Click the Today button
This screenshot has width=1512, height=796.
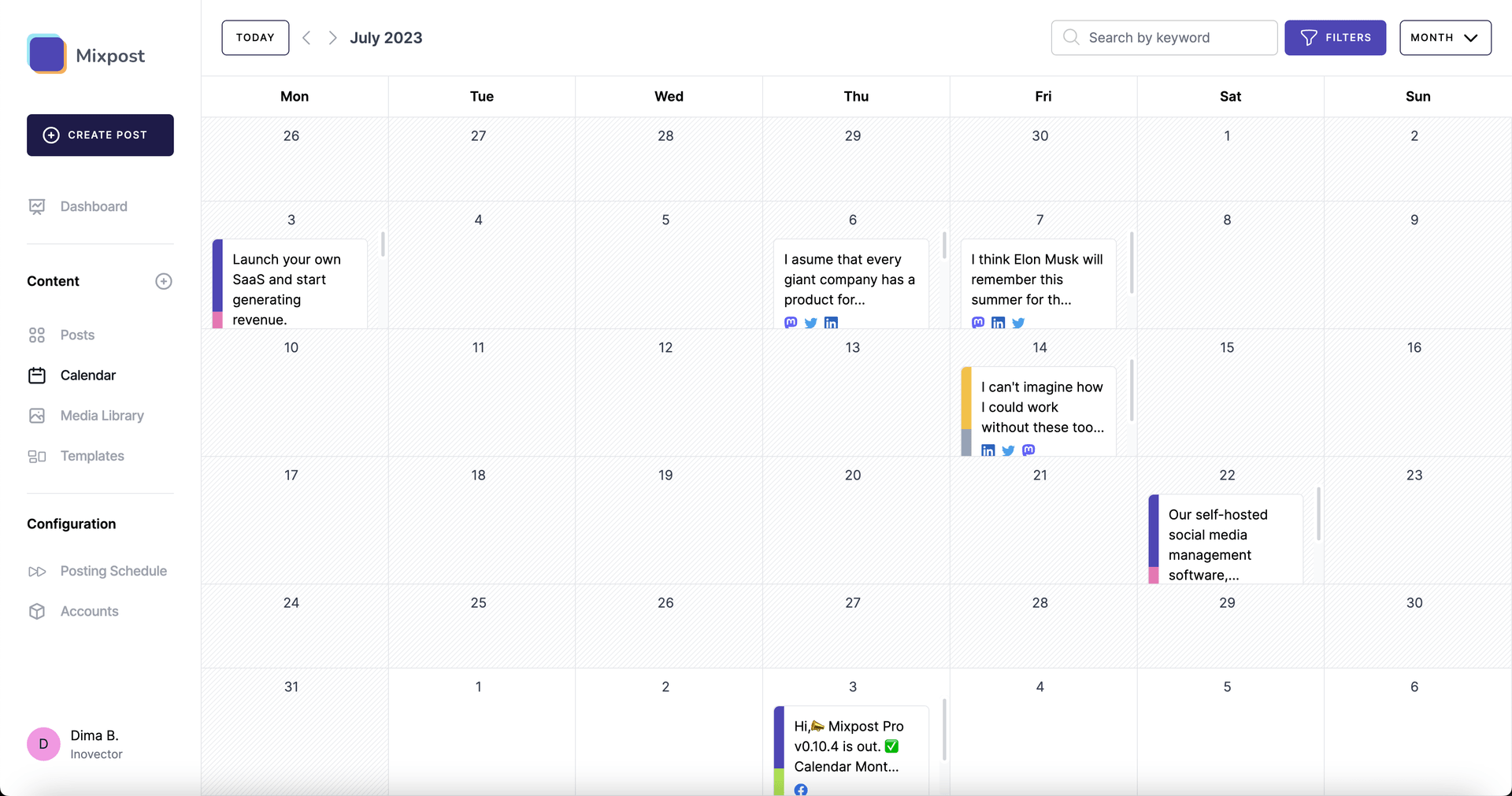(x=255, y=38)
